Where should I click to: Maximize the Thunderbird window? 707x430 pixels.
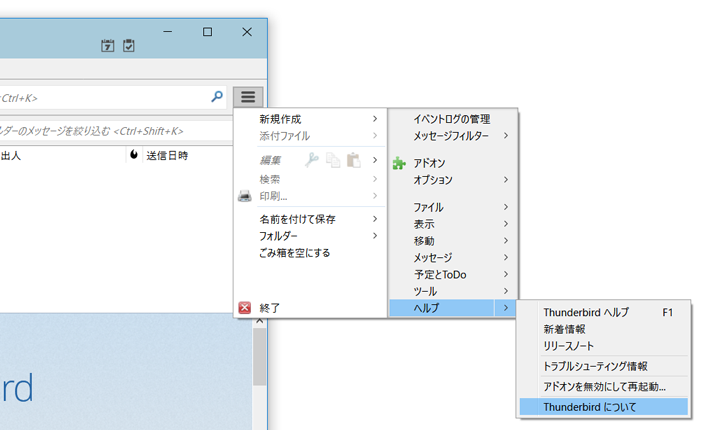207,32
